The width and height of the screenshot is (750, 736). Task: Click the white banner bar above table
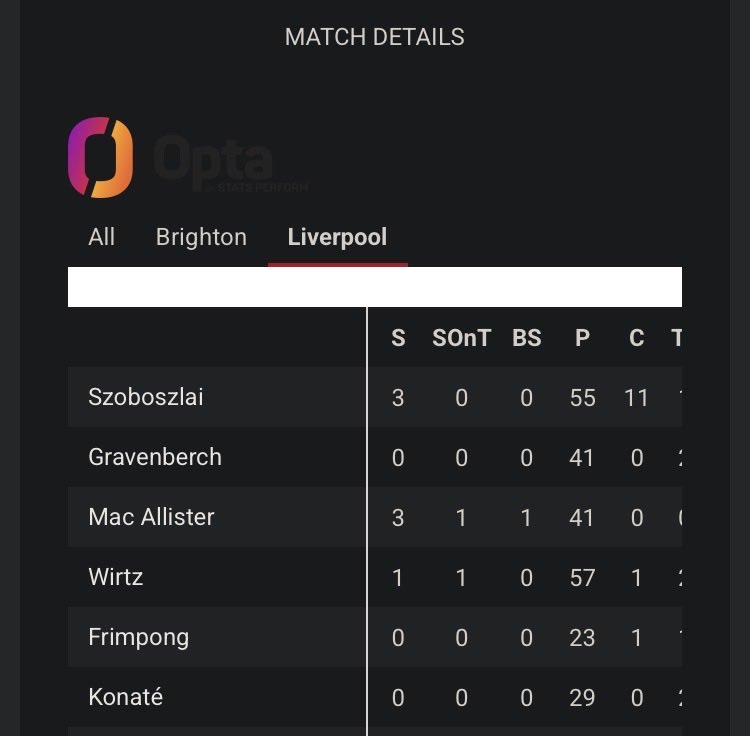[374, 287]
